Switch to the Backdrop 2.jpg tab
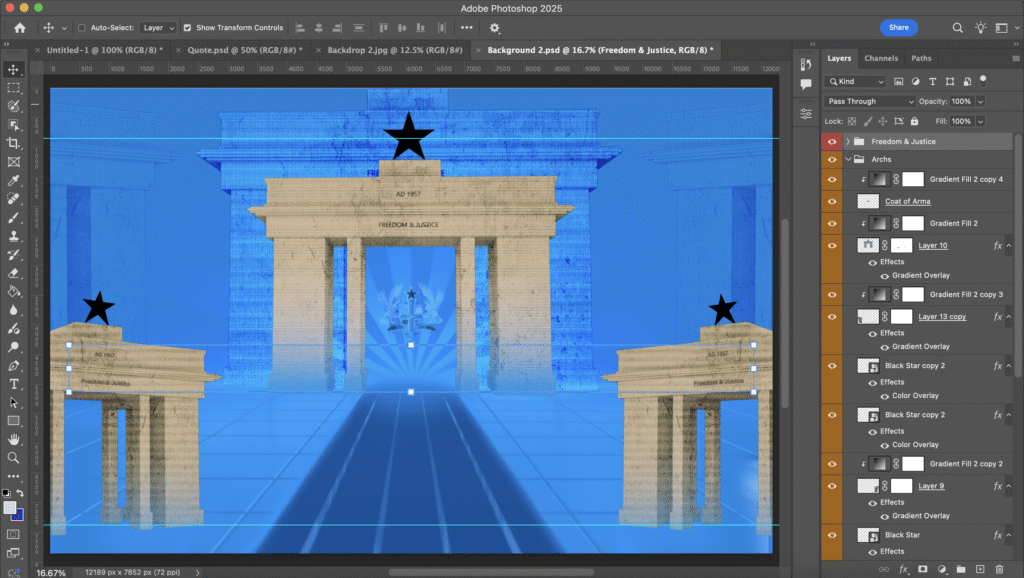The width and height of the screenshot is (1024, 578). coord(394,50)
